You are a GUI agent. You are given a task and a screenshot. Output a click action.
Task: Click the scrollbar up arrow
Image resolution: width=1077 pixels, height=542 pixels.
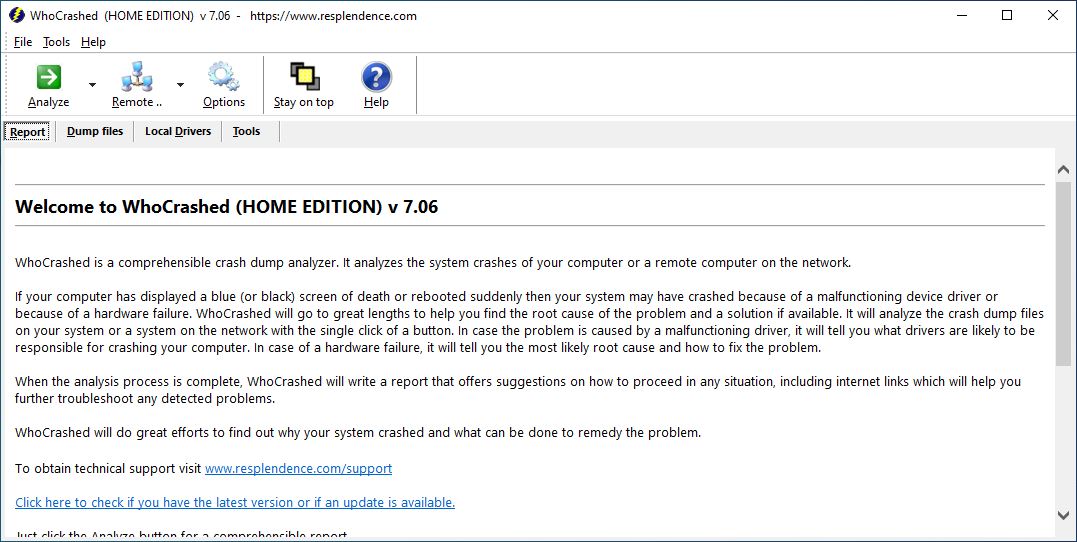(1063, 169)
